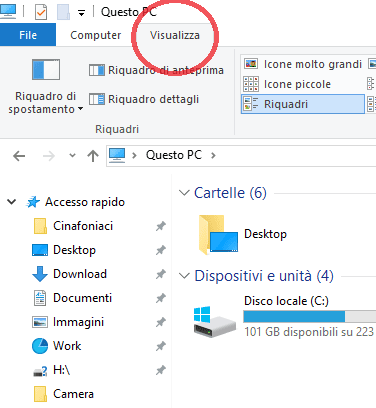Select Disco locale (C:) drive
This screenshot has height=408, width=376.
pos(284,318)
